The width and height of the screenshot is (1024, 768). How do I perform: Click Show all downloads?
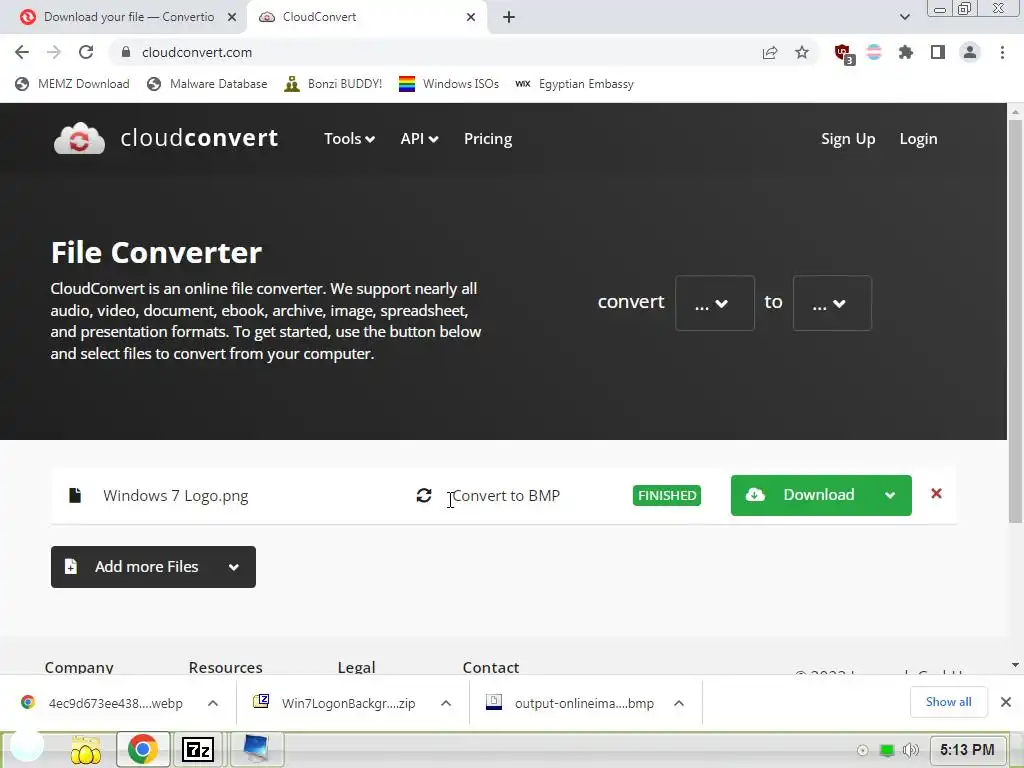(948, 702)
